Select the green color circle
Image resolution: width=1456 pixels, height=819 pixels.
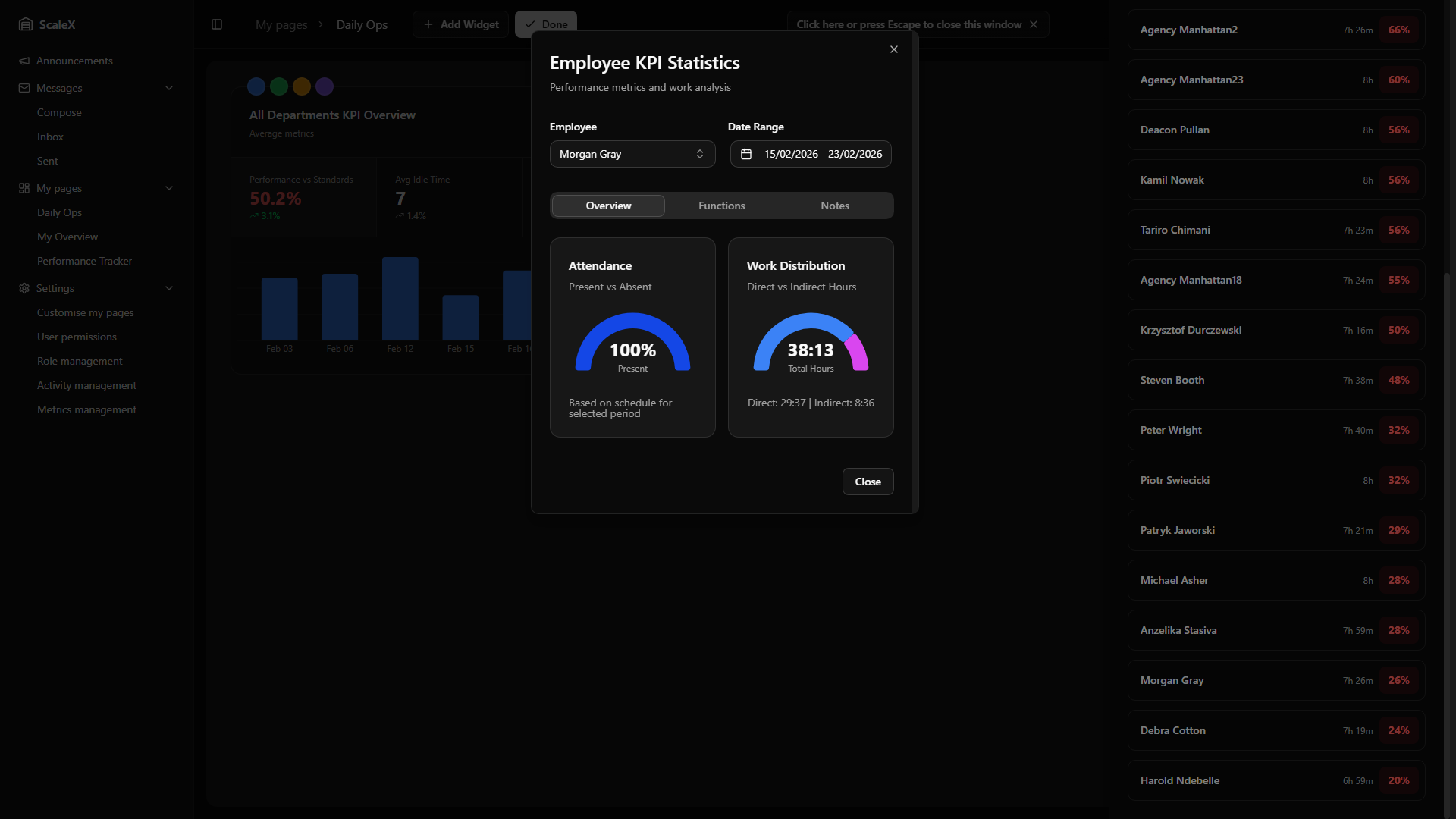279,86
